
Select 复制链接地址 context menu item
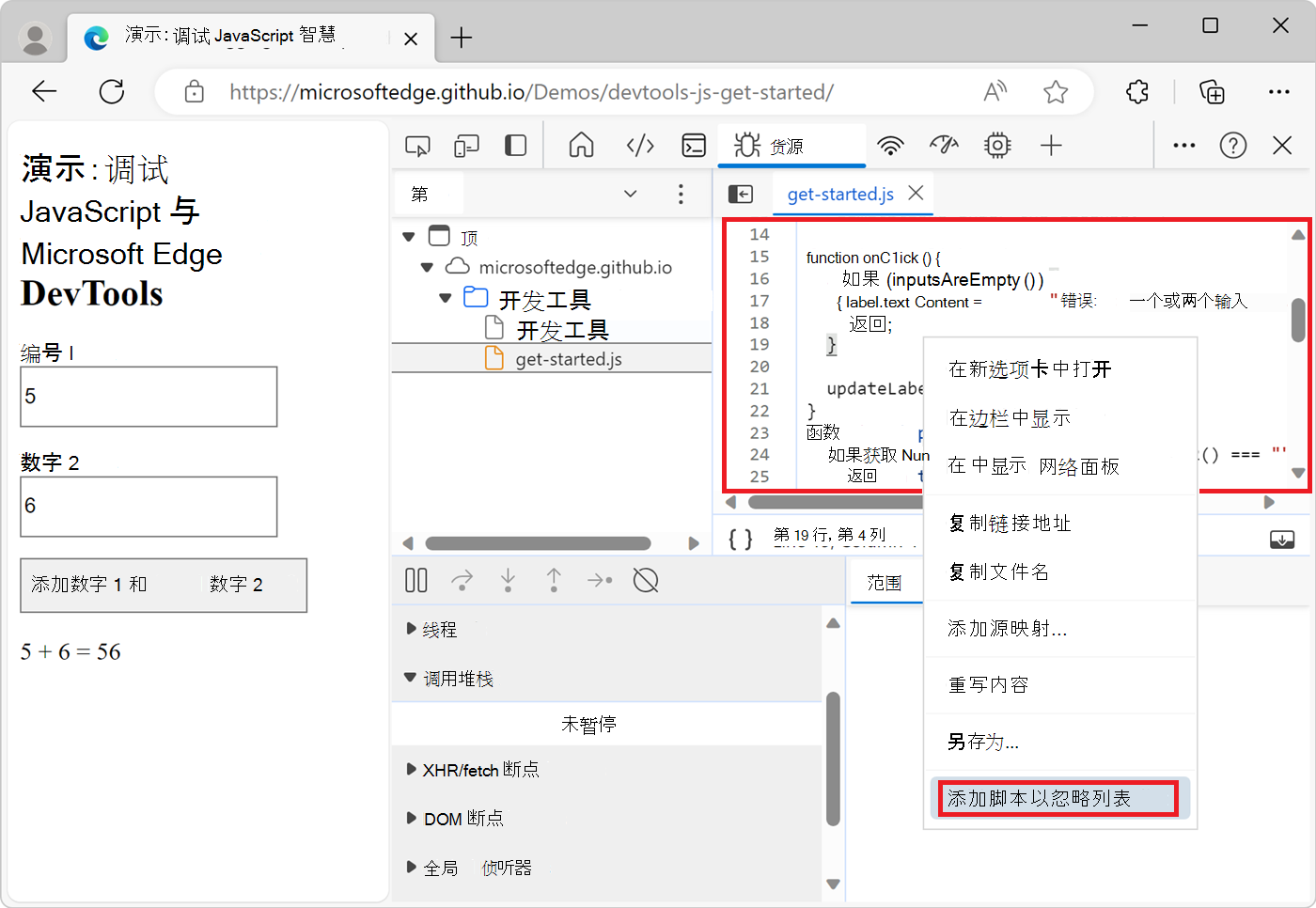pos(1059,524)
